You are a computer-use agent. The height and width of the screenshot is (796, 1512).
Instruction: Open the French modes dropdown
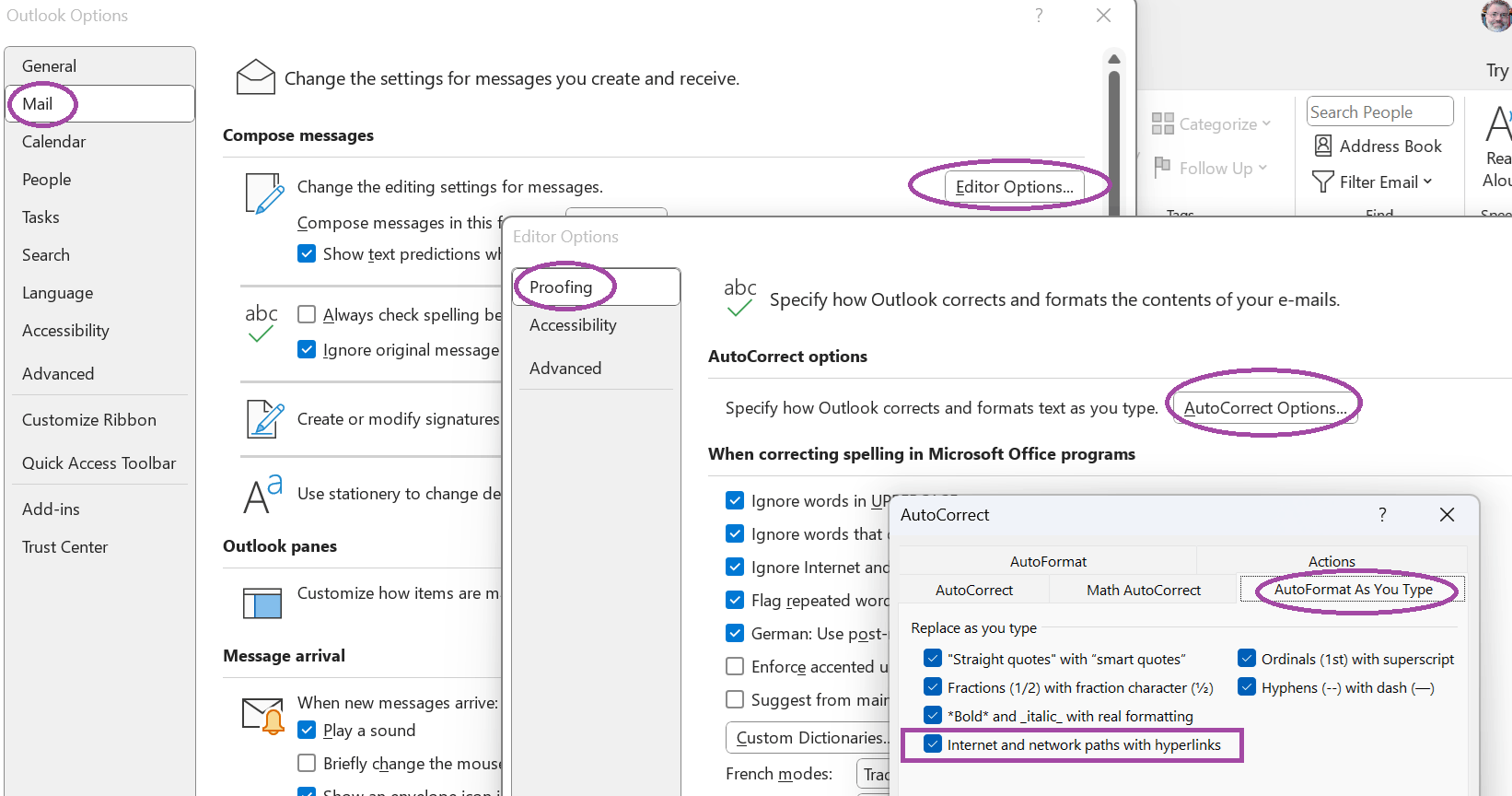[873, 774]
